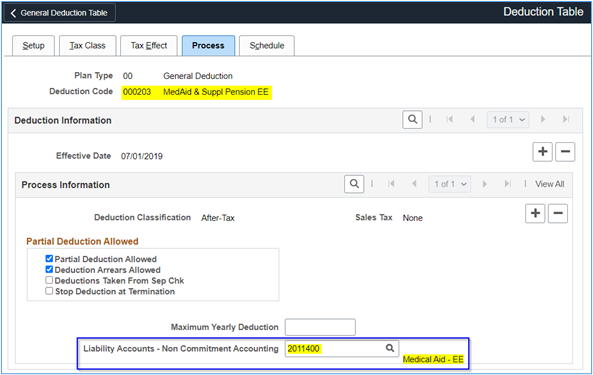
Task: Add a new Effective Date row
Action: point(543,152)
